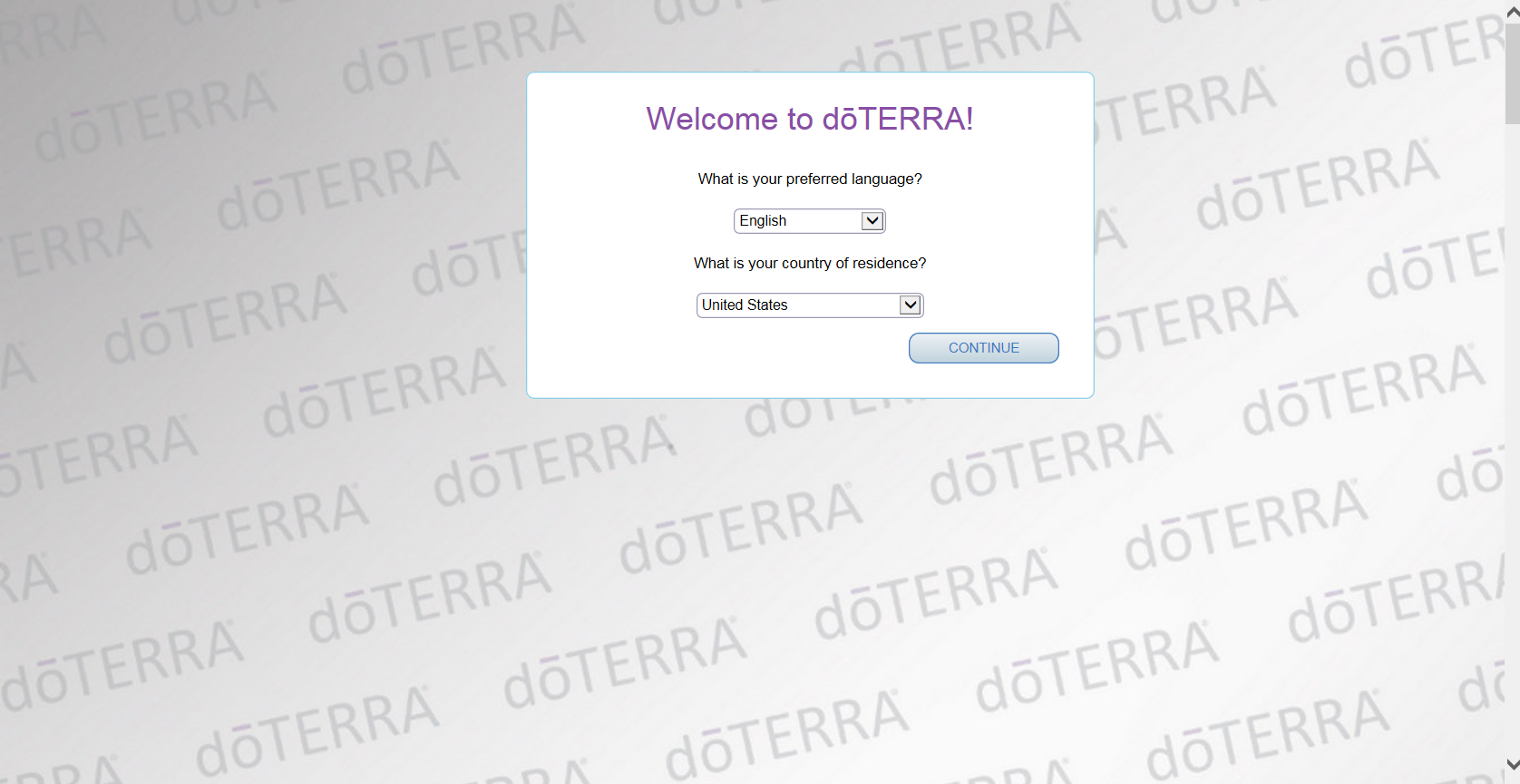Open the preferred language dropdown arrow
This screenshot has width=1520, height=784.
point(872,221)
